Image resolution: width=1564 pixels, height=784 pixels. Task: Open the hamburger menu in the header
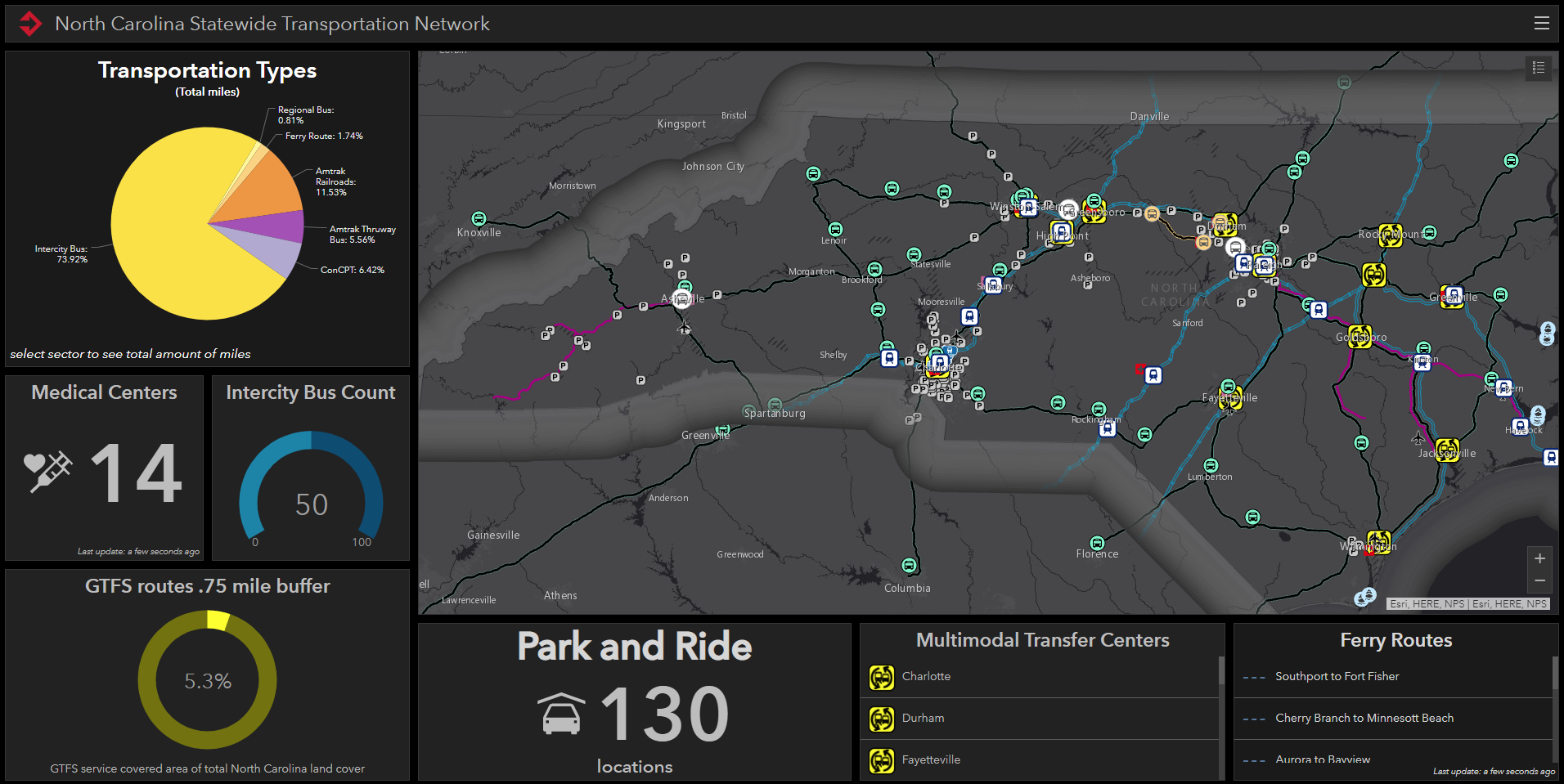1541,24
